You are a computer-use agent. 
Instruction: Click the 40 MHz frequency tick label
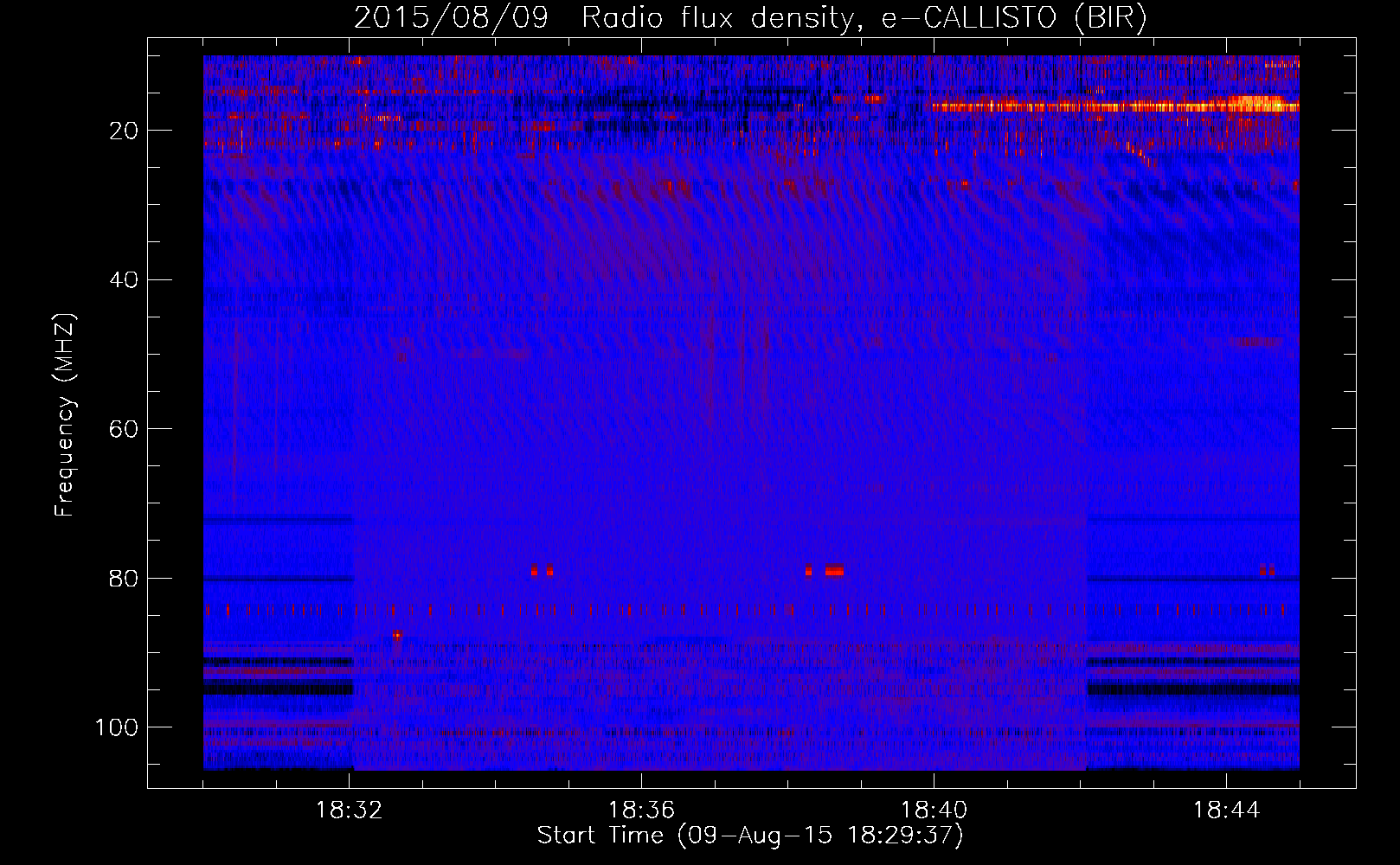click(x=124, y=280)
